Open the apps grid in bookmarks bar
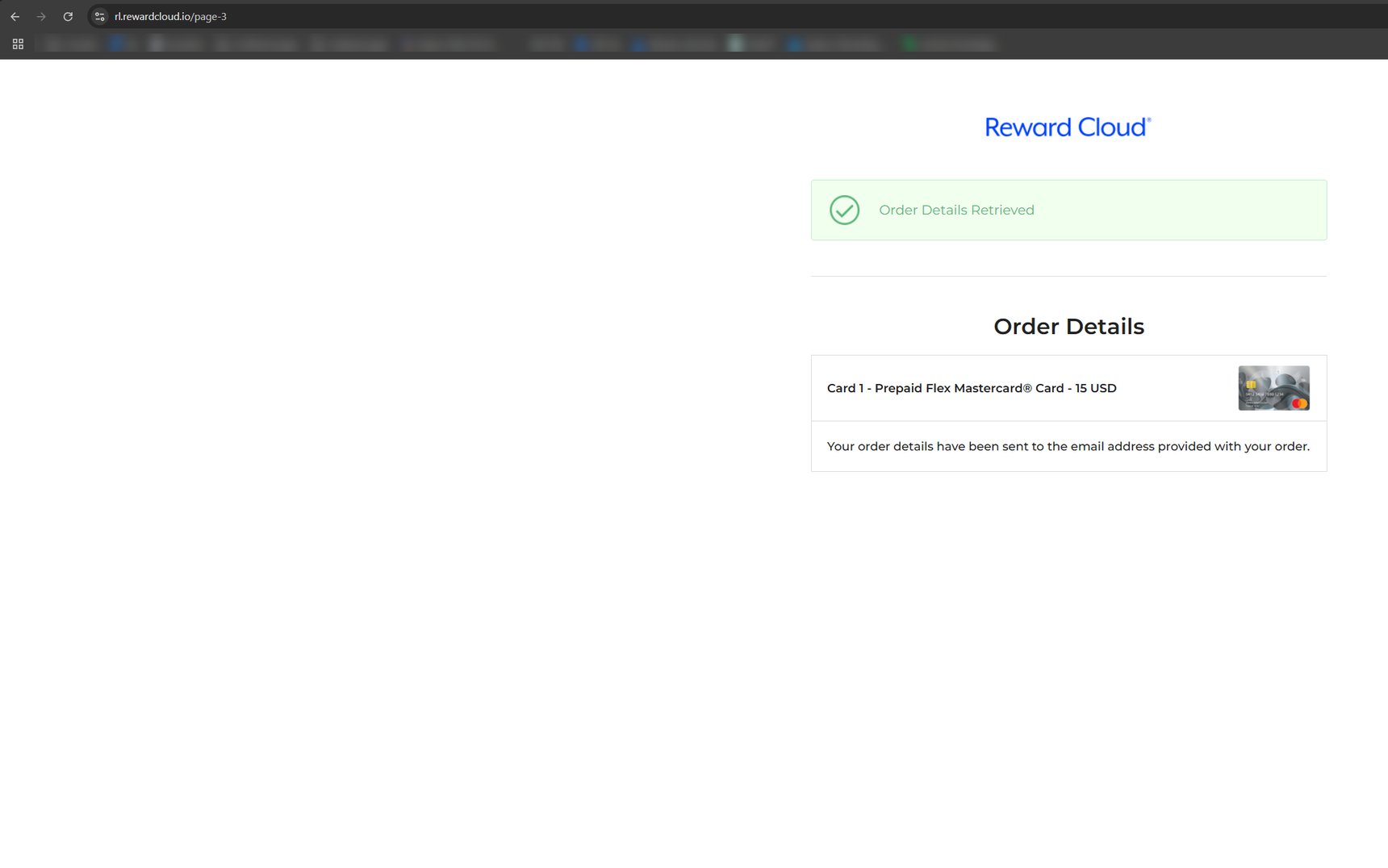The width and height of the screenshot is (1388, 868). pos(18,44)
